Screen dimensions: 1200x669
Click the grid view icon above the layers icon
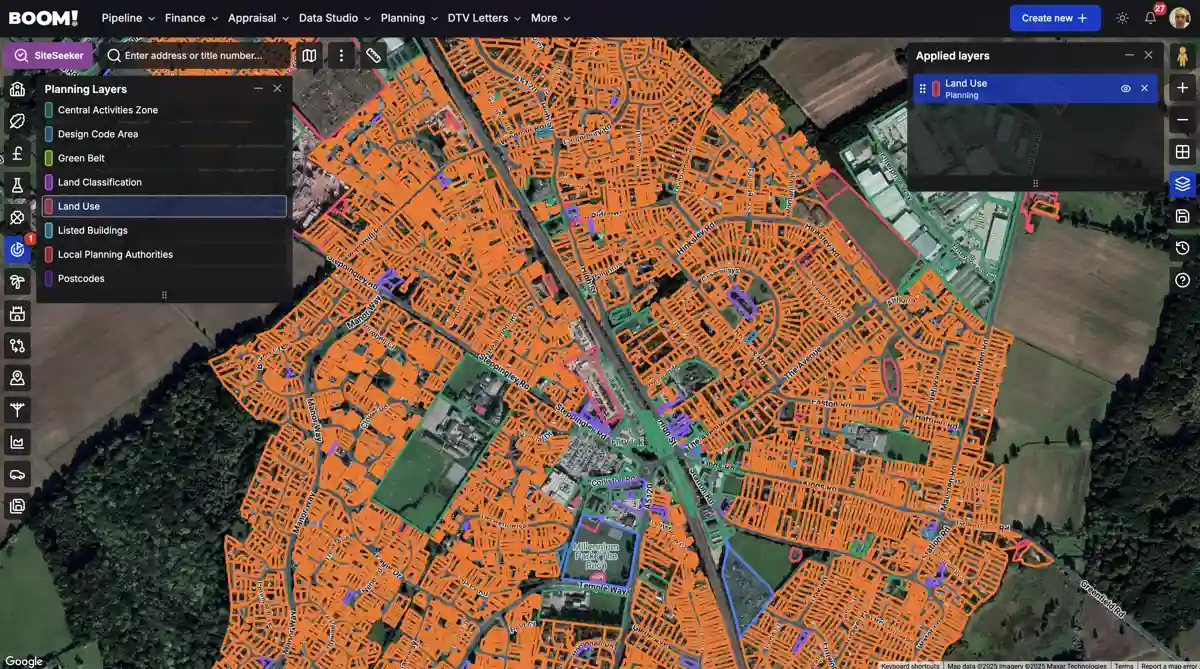pos(1182,152)
